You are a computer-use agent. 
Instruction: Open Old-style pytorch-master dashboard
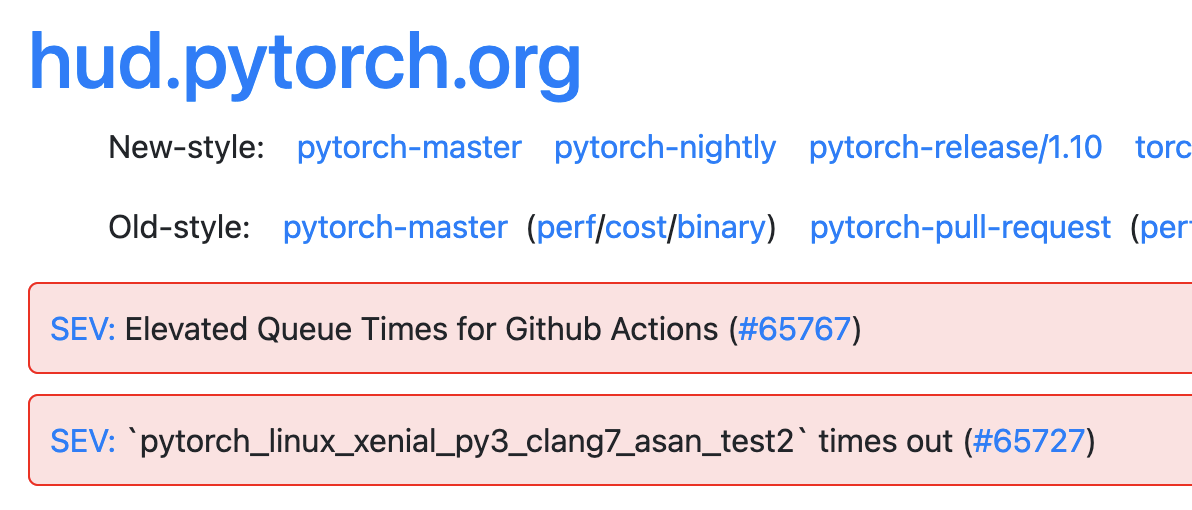click(395, 228)
